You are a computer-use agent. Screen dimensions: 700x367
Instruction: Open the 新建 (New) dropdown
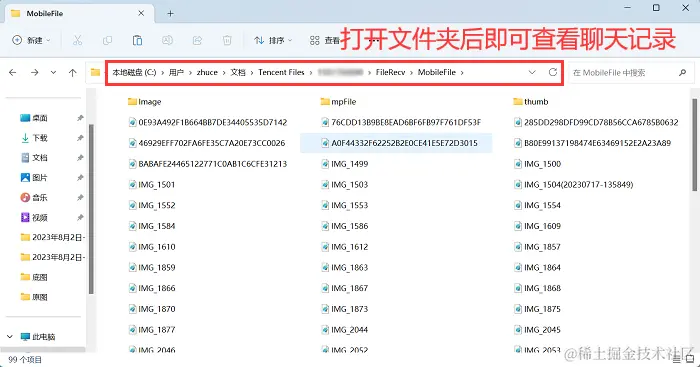(x=31, y=41)
